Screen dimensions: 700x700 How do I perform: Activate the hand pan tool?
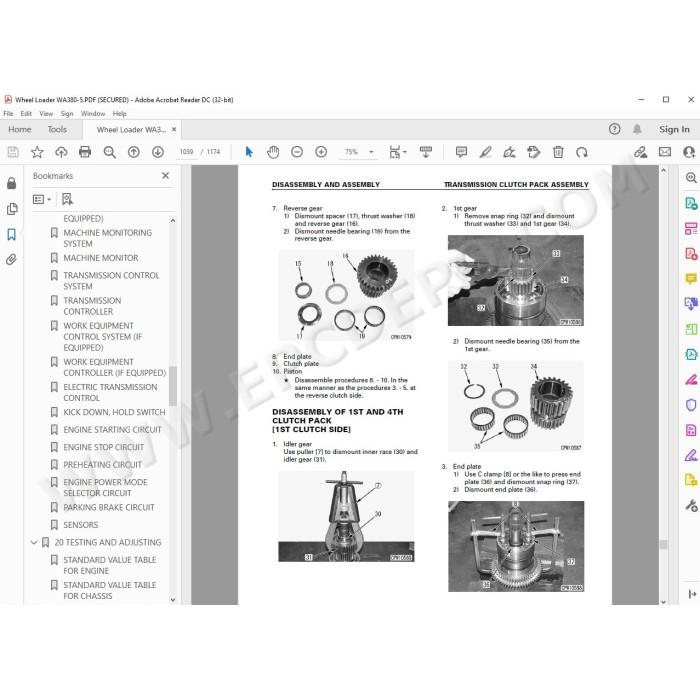(x=273, y=152)
